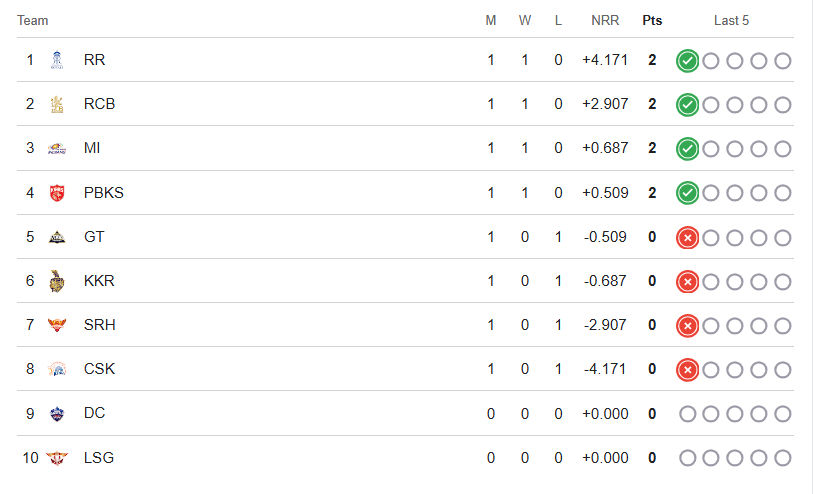This screenshot has height=494, width=813.
Task: Click the GT team logo icon
Action: pos(57,237)
